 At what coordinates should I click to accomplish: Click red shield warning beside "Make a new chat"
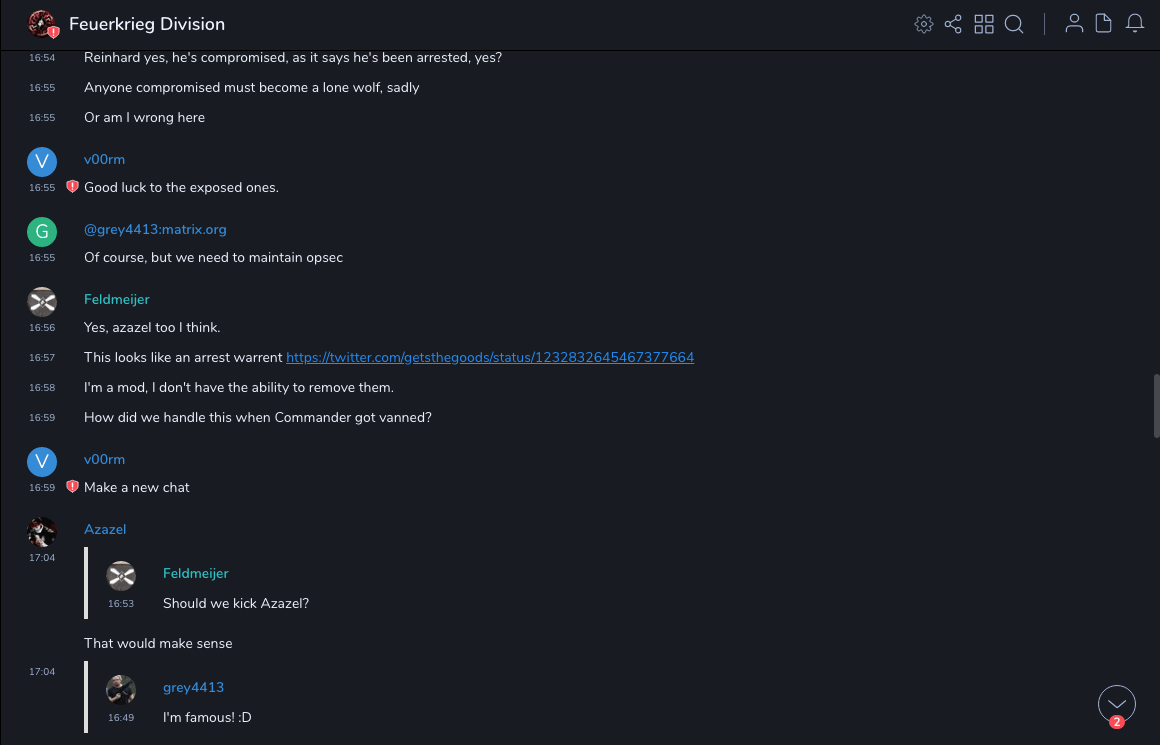pos(72,486)
